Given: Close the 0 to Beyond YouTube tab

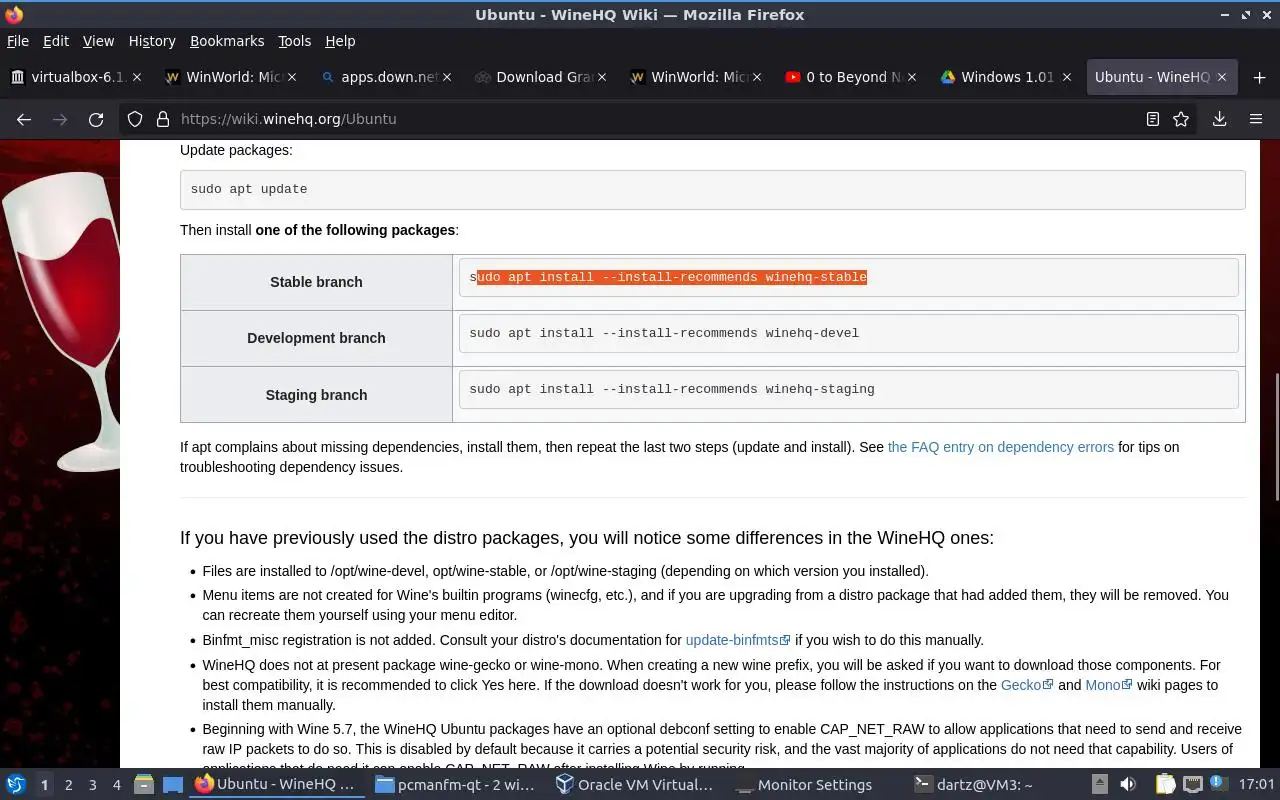Looking at the screenshot, I should point(912,77).
